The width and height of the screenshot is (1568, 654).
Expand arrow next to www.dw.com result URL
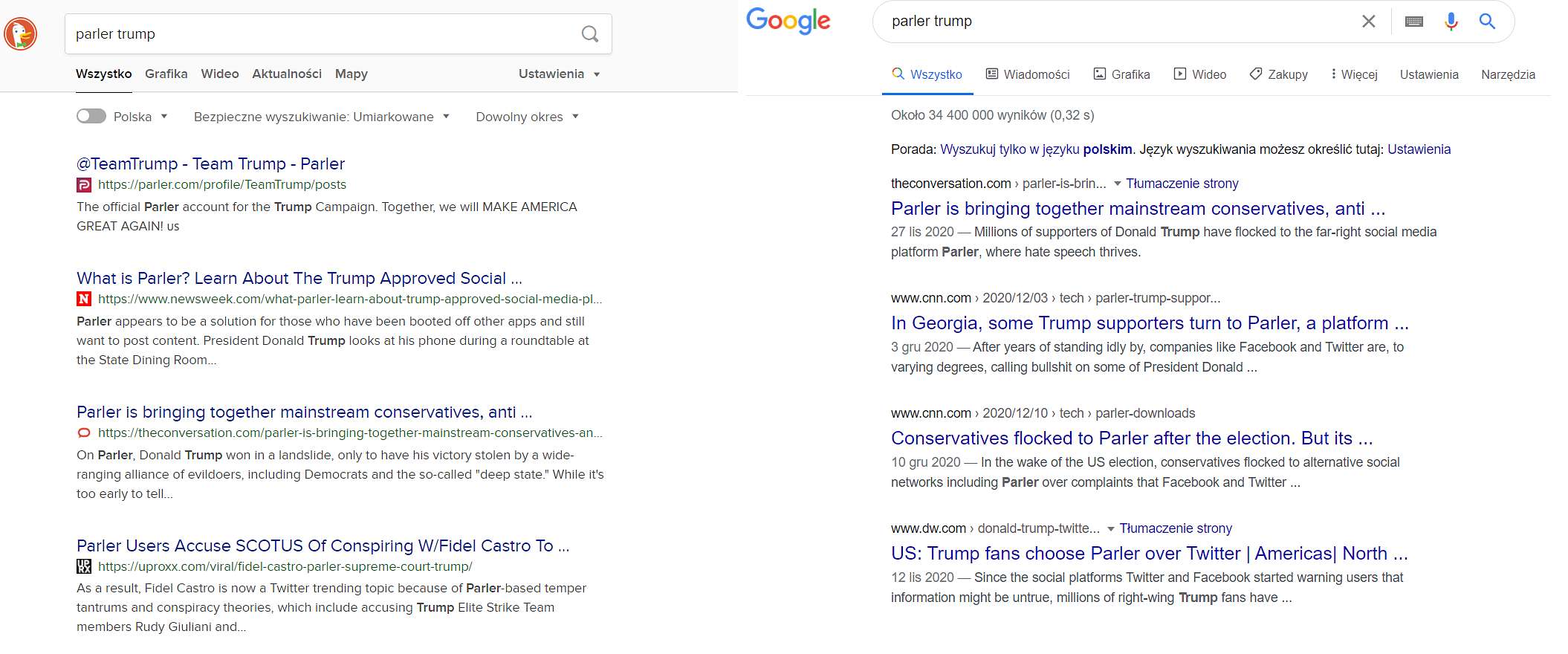(1111, 529)
